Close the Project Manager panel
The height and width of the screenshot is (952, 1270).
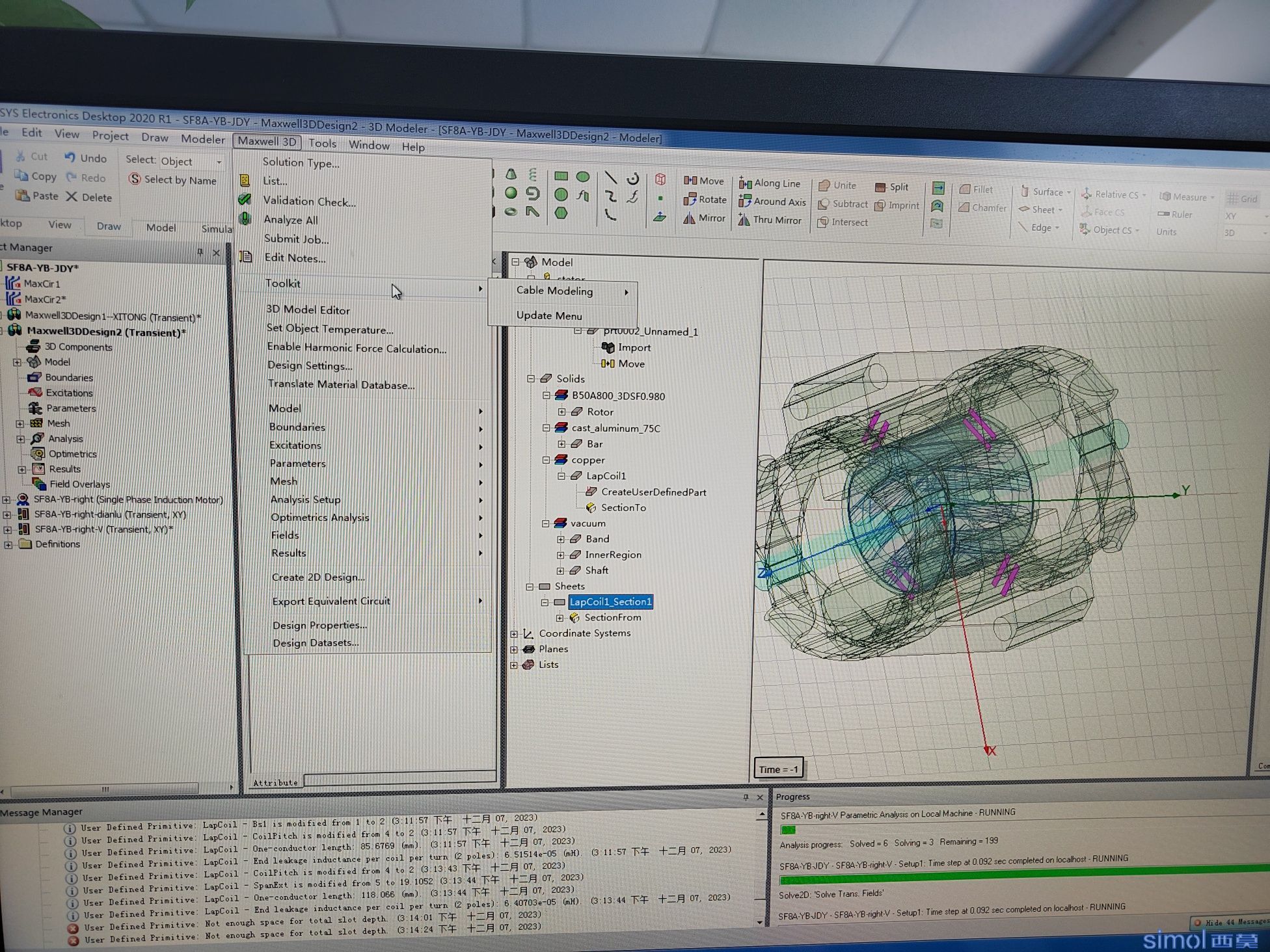click(216, 252)
